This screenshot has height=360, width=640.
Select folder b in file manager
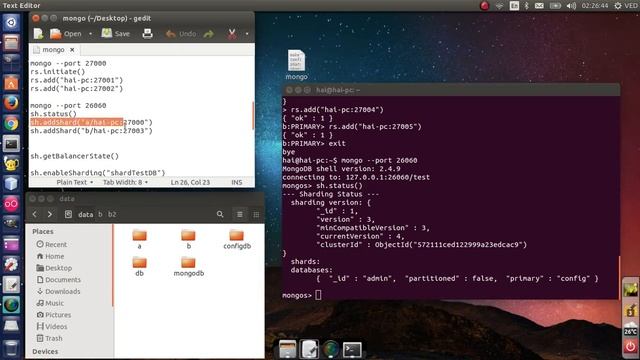click(188, 239)
